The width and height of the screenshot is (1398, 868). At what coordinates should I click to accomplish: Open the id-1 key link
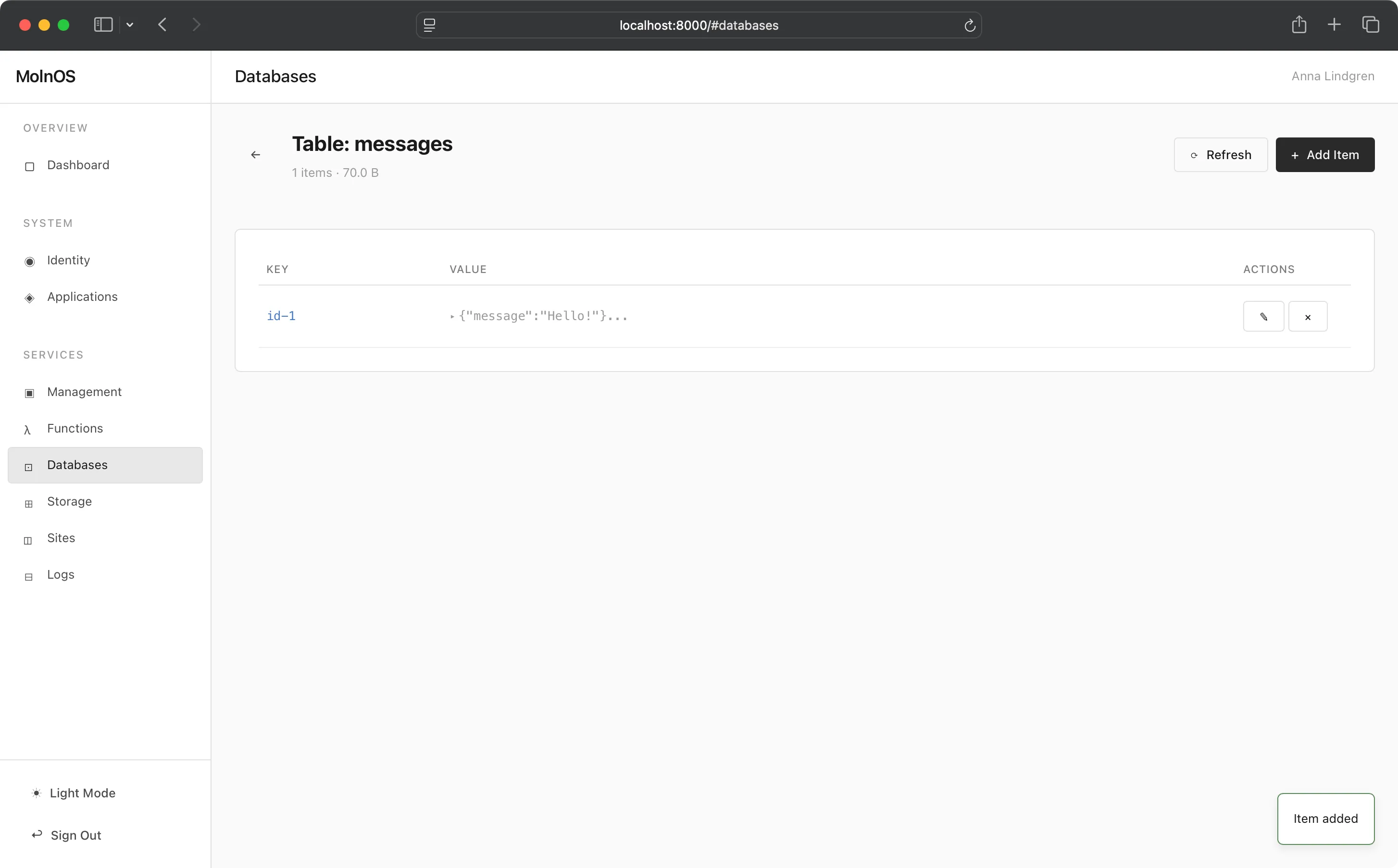coord(281,316)
